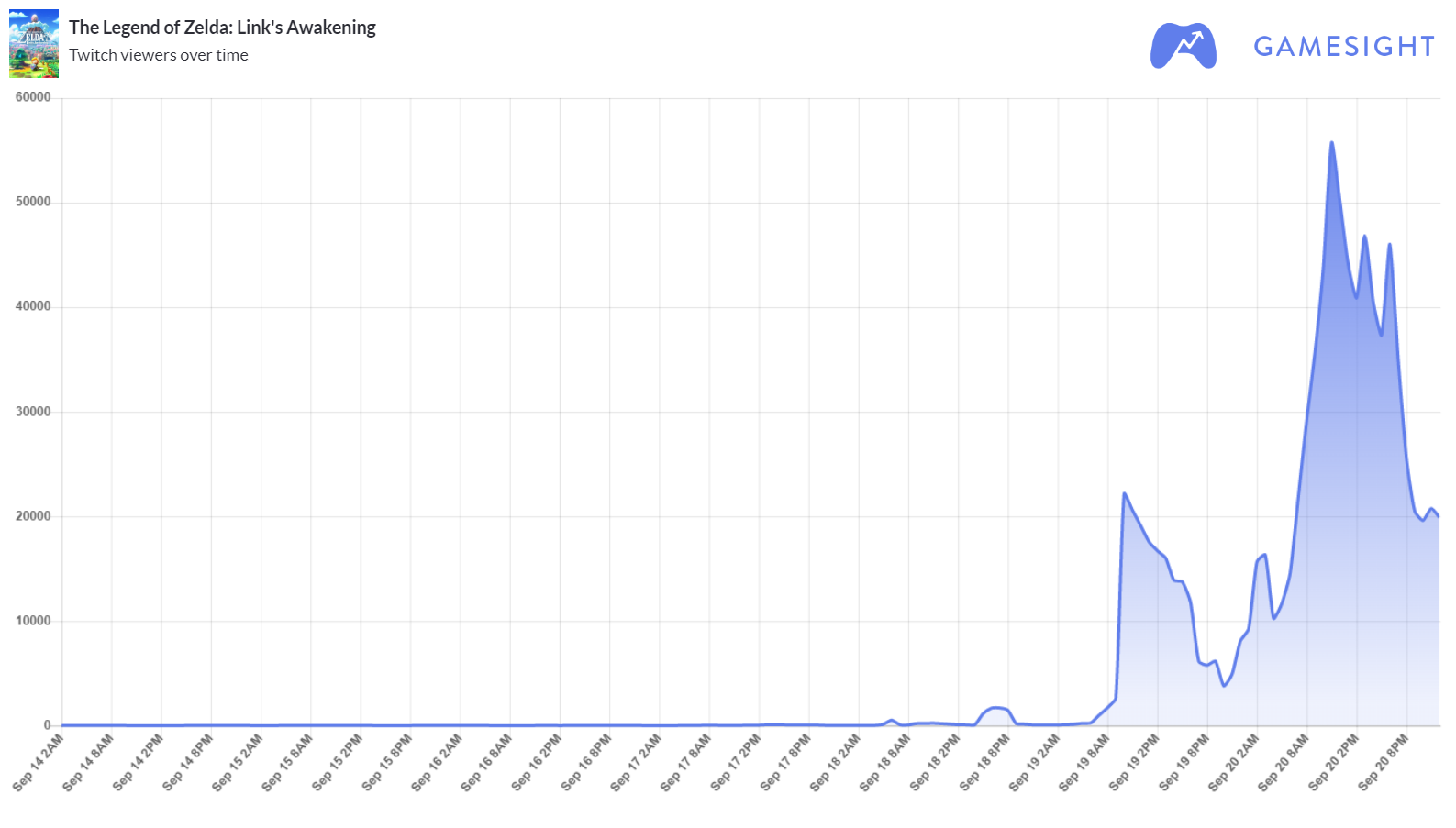Click the Sep 14 2AM x-axis label
This screenshot has width=1456, height=828.
point(39,762)
